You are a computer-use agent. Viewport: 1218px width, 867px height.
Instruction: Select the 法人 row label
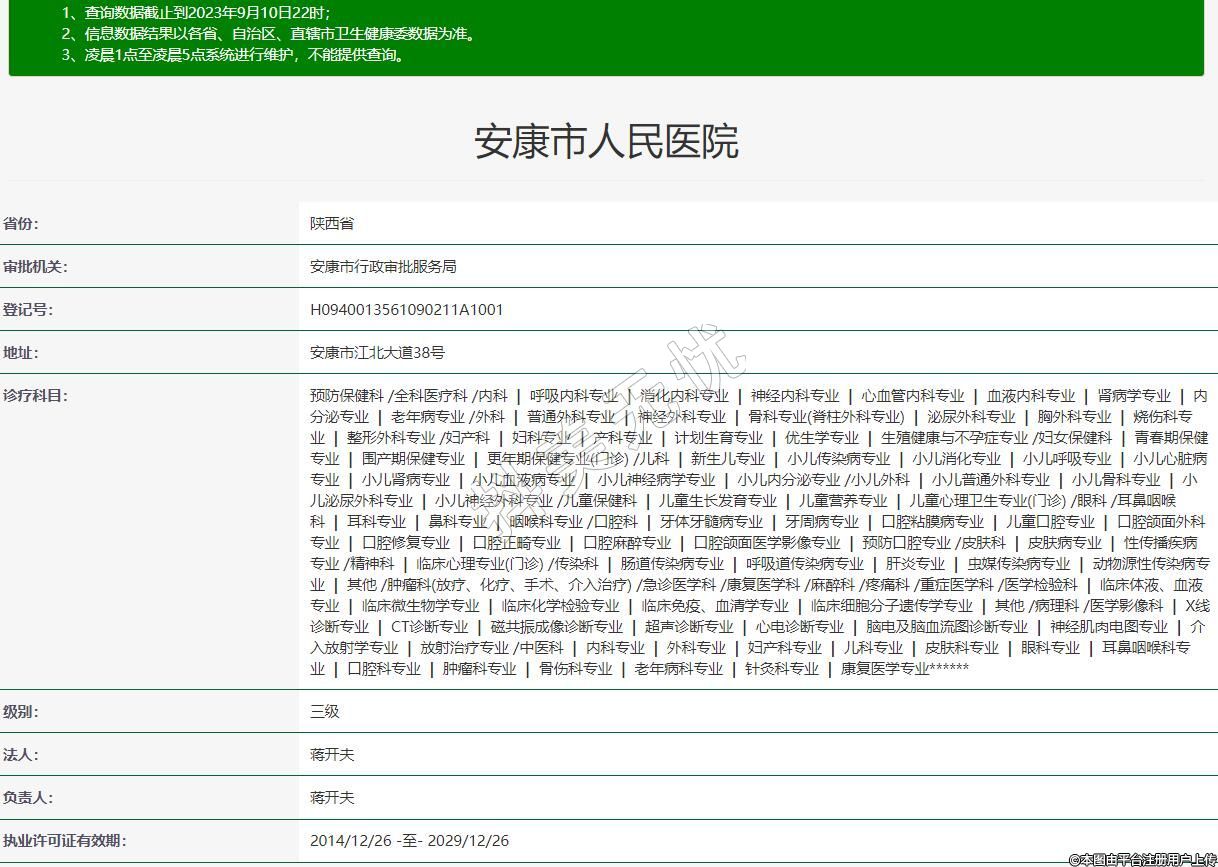point(21,755)
